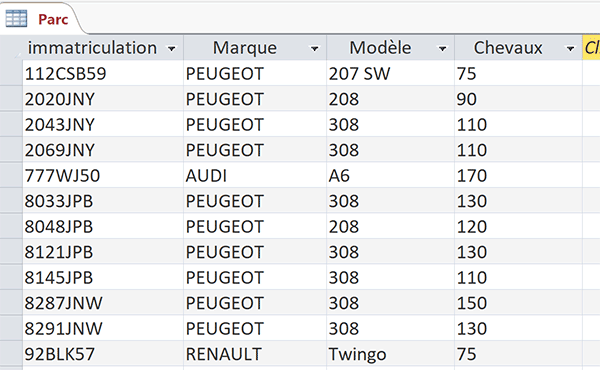The image size is (600, 370).
Task: Click PEUGEOT in the 112CSB59 row
Action: pyautogui.click(x=255, y=73)
